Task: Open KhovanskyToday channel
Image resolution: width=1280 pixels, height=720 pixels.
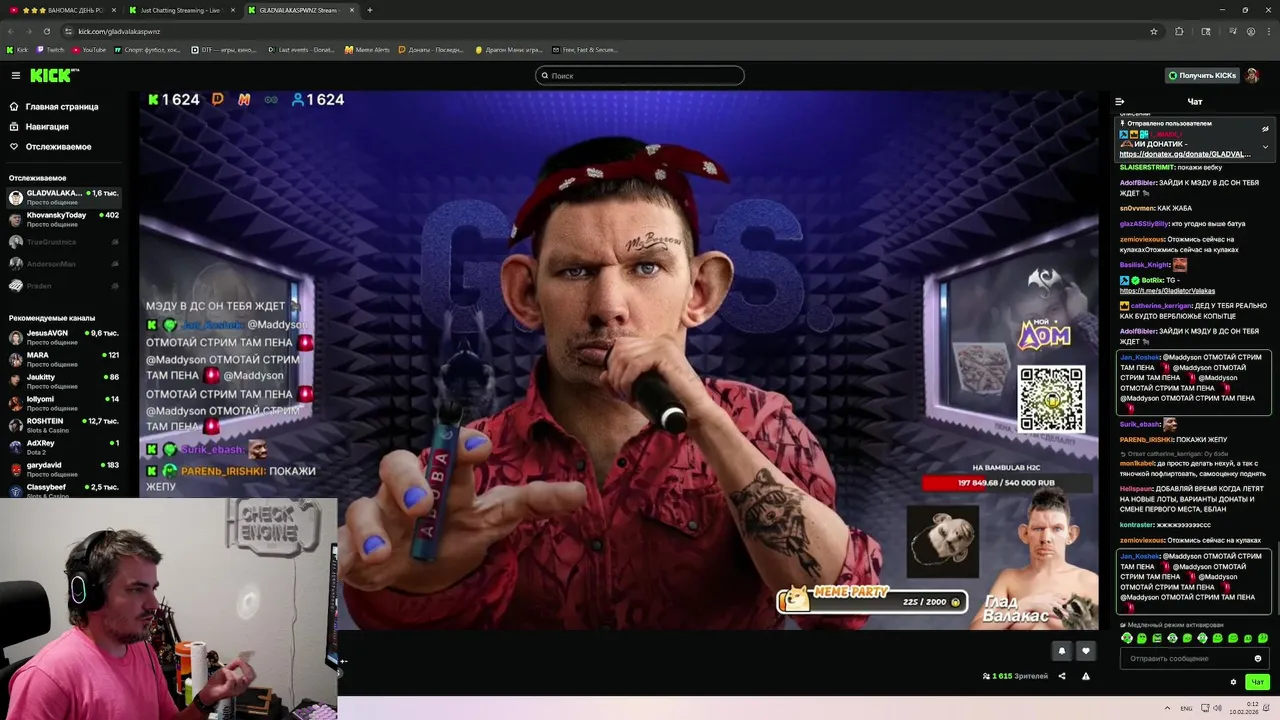Action: pos(64,219)
